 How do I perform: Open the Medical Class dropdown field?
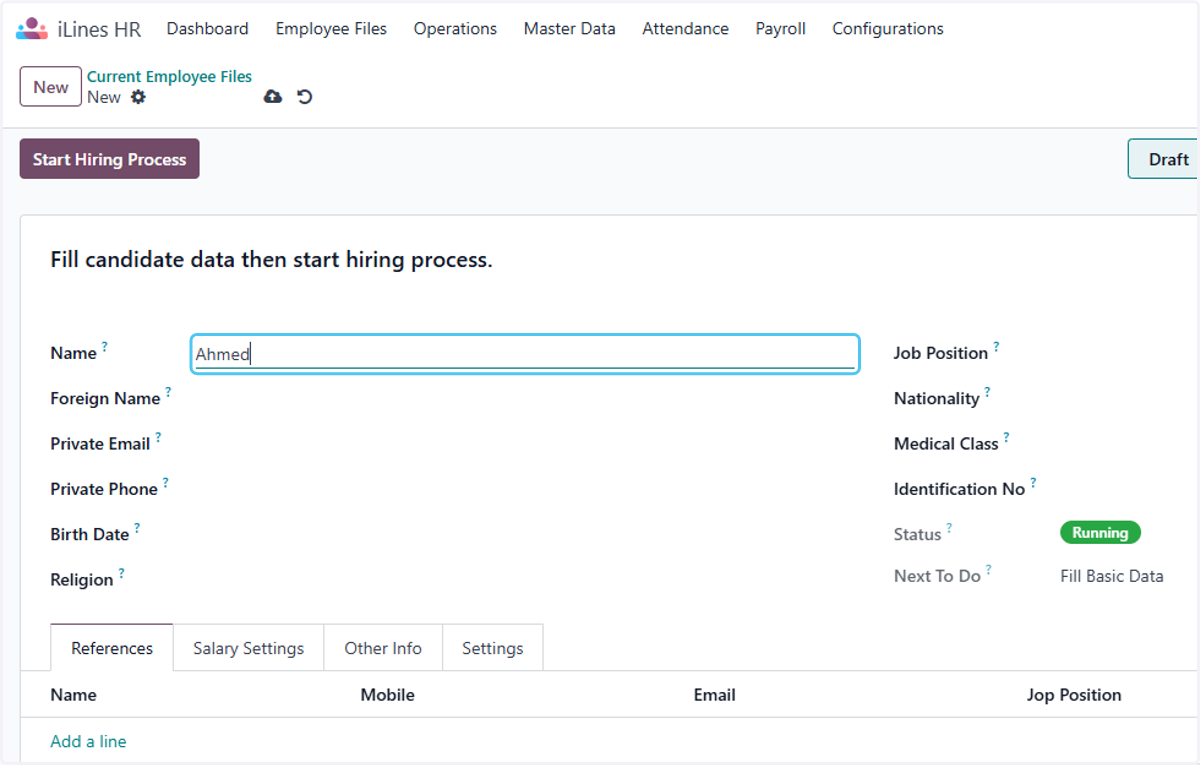(1130, 443)
